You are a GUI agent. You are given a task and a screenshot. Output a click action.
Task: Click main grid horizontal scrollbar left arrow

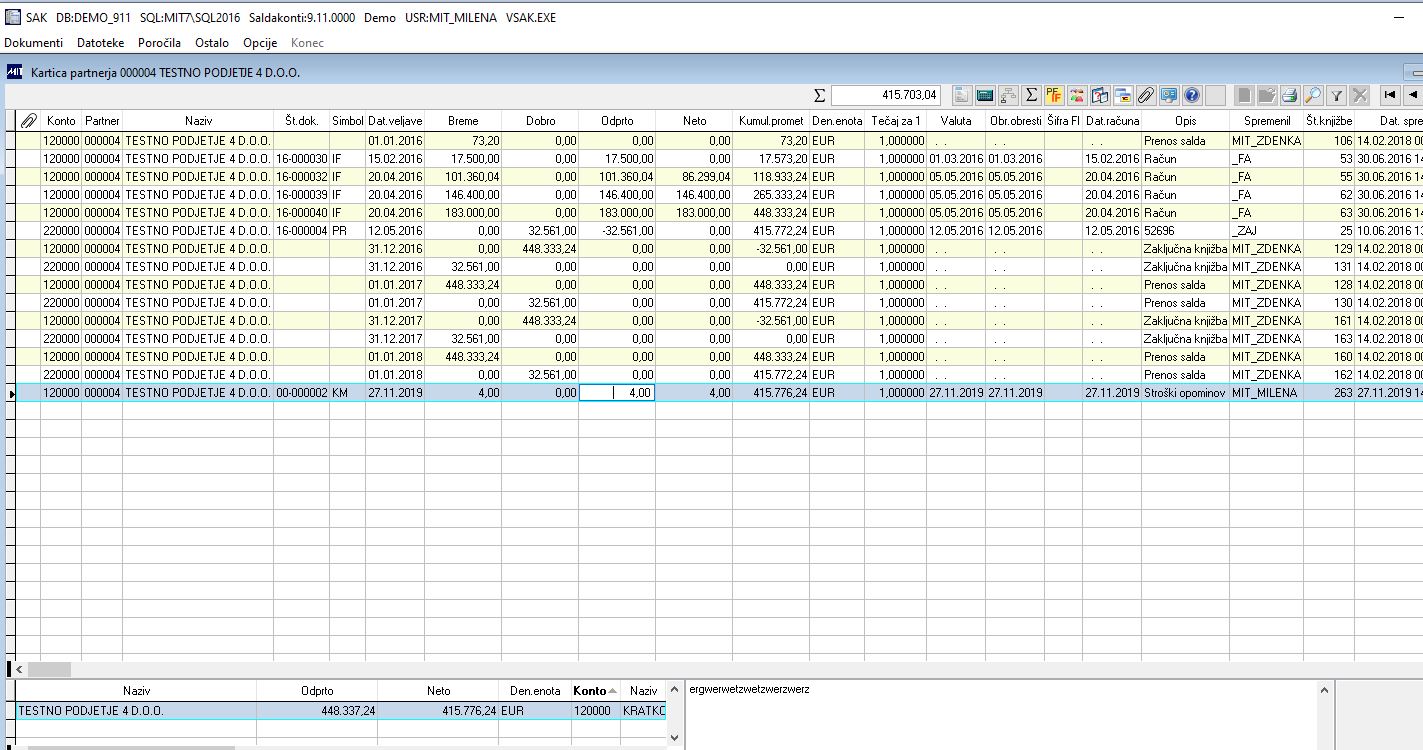pos(20,670)
